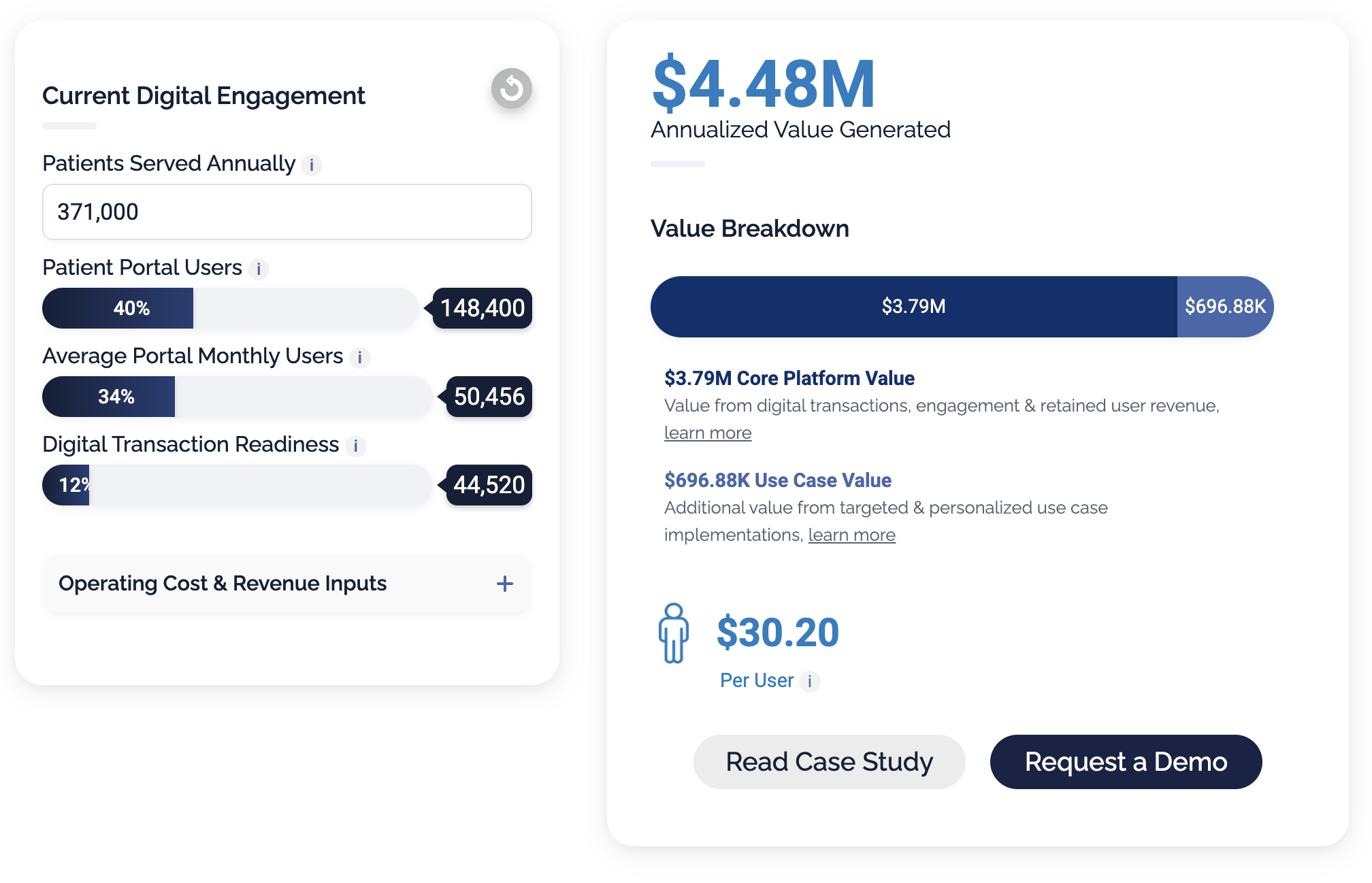Click the Read Case Study button

[x=829, y=762]
